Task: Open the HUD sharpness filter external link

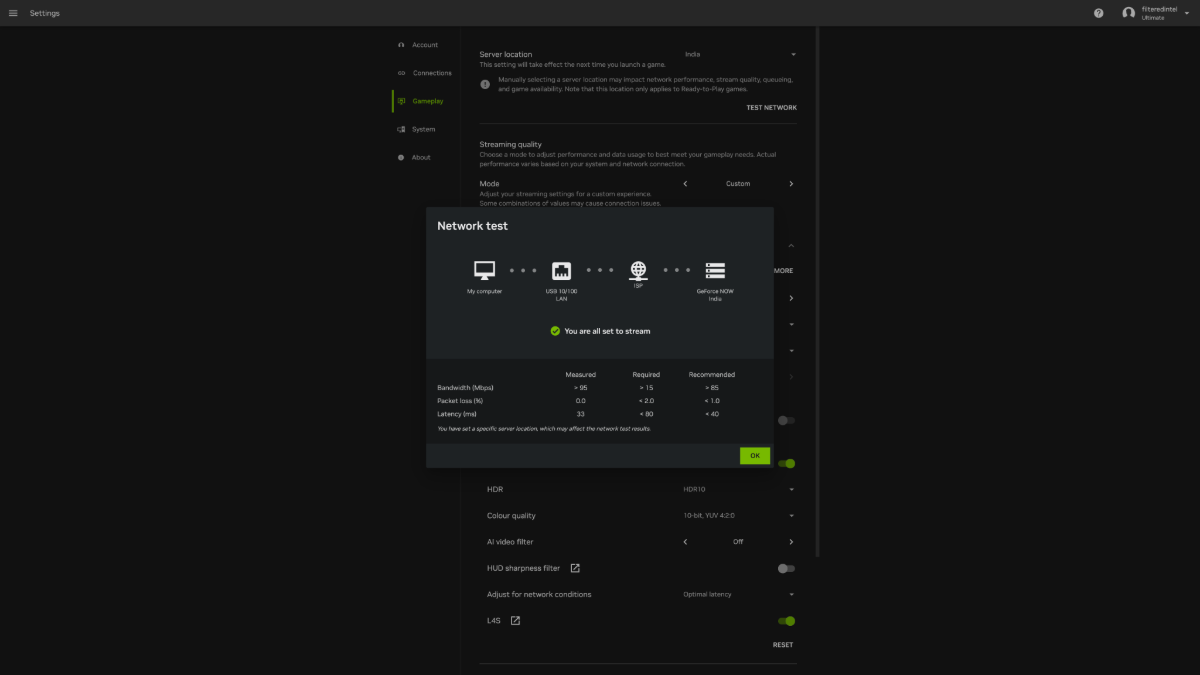Action: point(575,567)
